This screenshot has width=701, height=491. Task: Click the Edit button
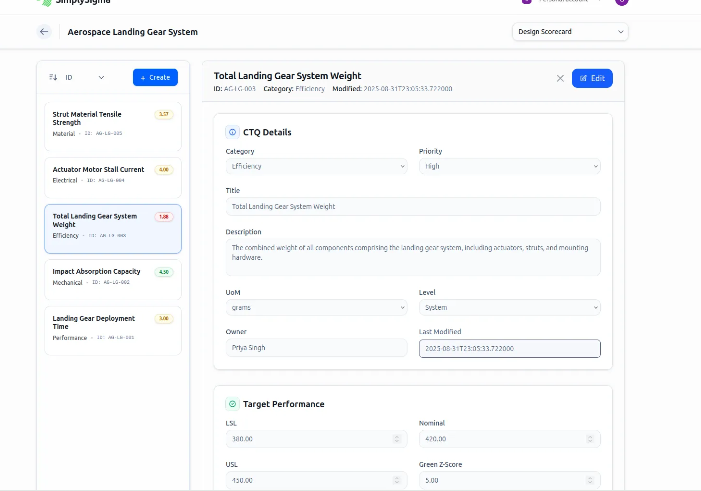592,78
